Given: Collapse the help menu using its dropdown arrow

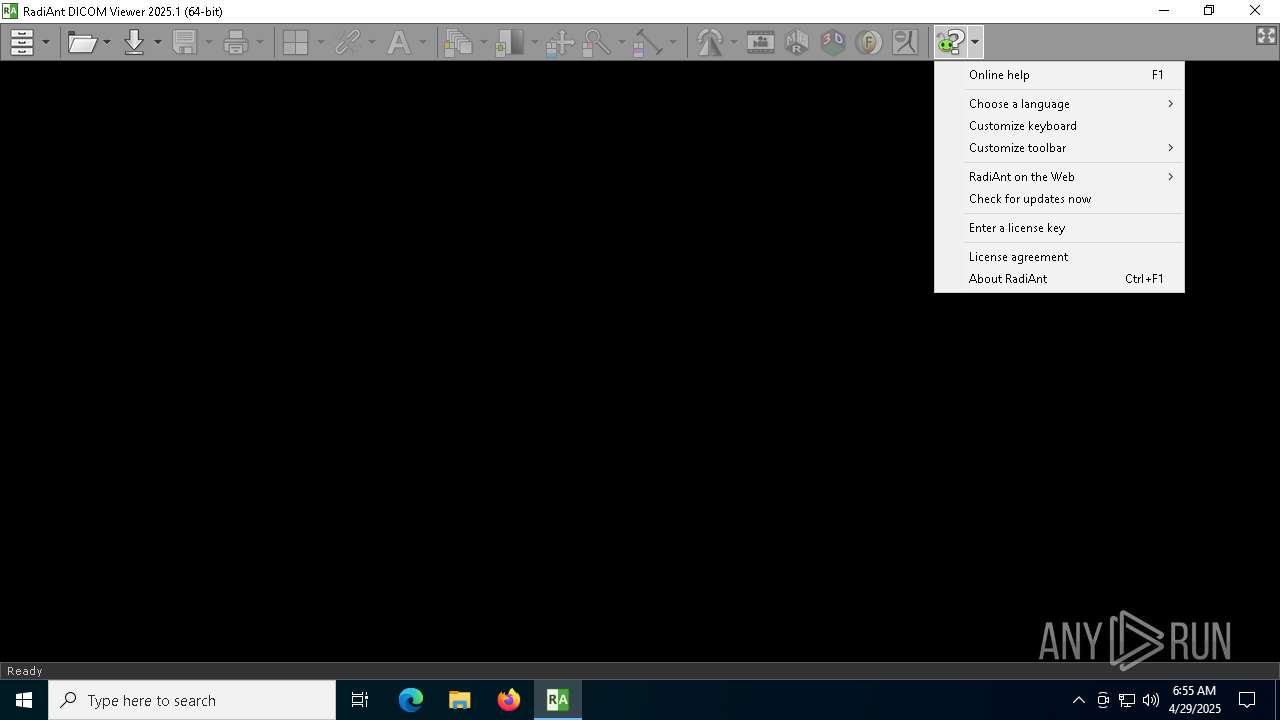Looking at the screenshot, I should (975, 42).
